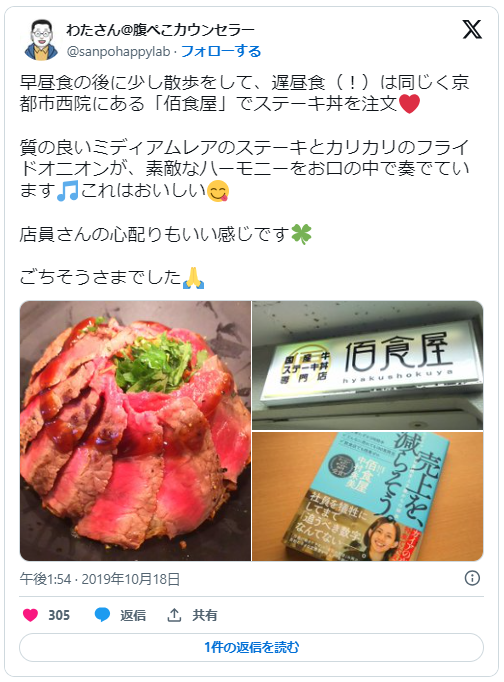Open the 佰食屋 signboard photo
Viewport: 504px width, 682px height.
tap(367, 365)
